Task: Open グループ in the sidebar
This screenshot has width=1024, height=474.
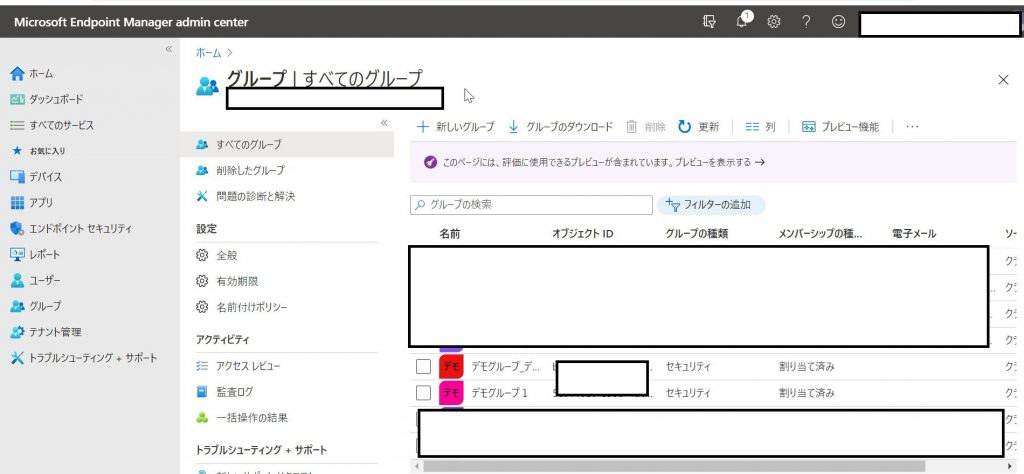Action: (36, 306)
